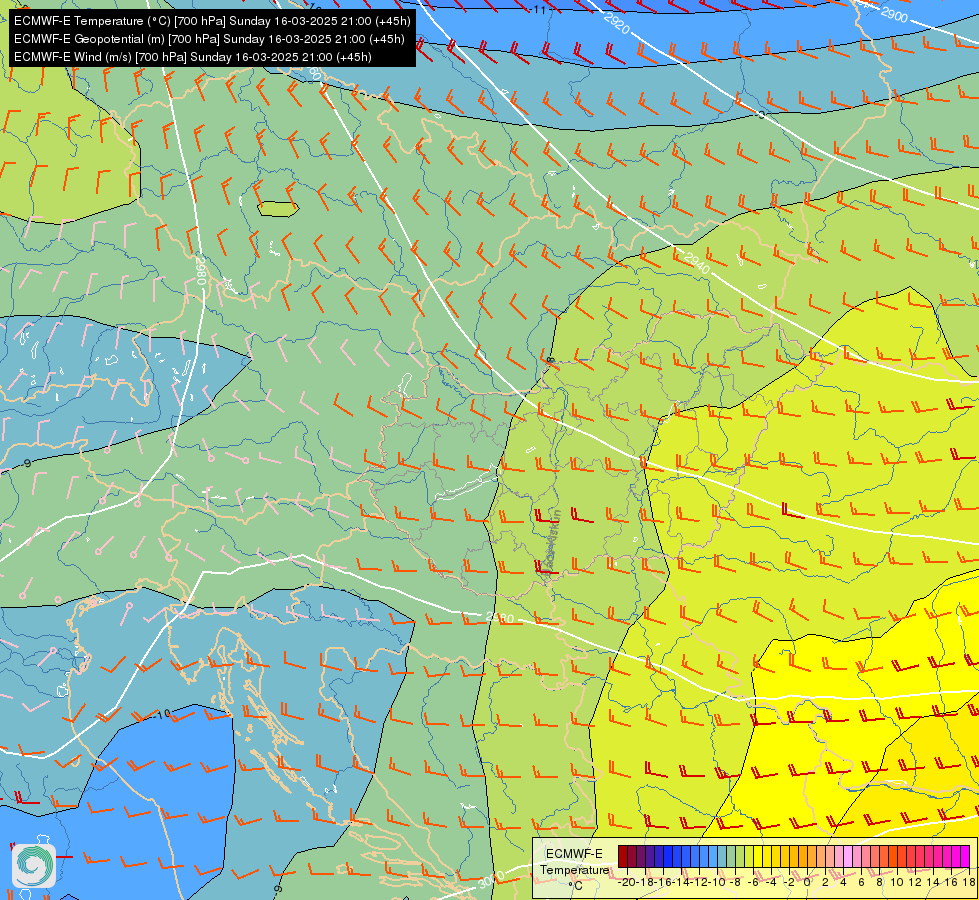The image size is (979, 900).
Task: Click the 10 label in temperature legend
Action: pyautogui.click(x=897, y=883)
